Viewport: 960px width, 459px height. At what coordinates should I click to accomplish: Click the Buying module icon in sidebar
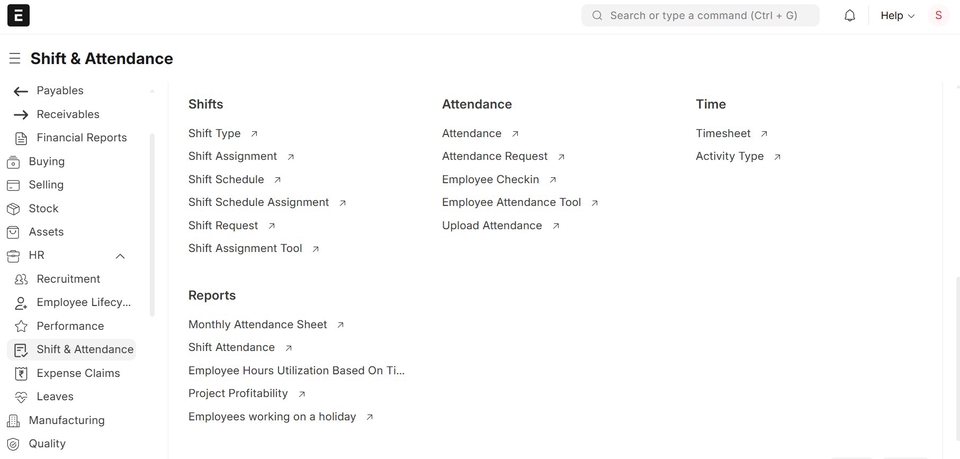point(13,162)
